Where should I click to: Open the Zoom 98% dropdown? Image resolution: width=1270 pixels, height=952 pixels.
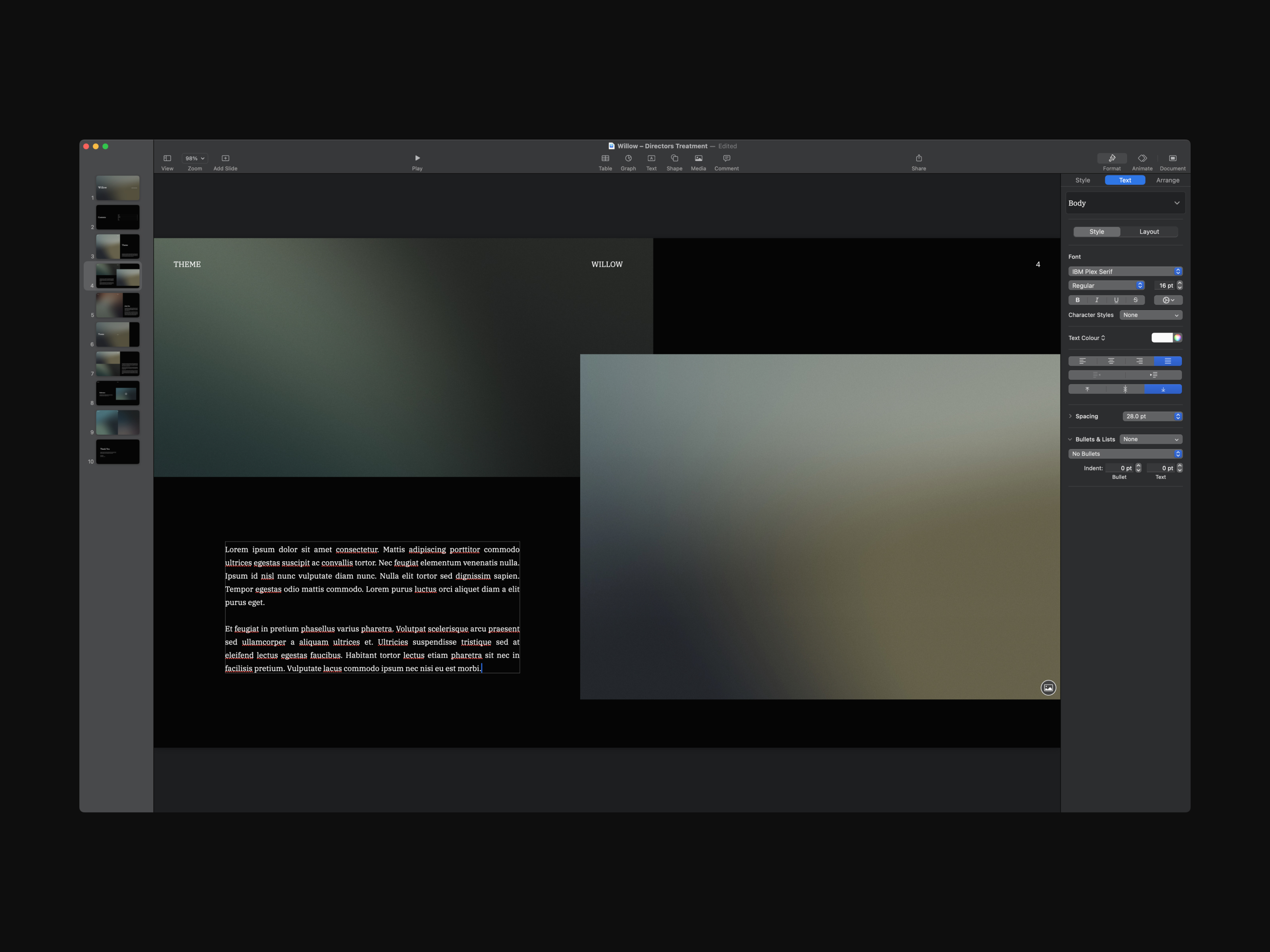(x=194, y=158)
